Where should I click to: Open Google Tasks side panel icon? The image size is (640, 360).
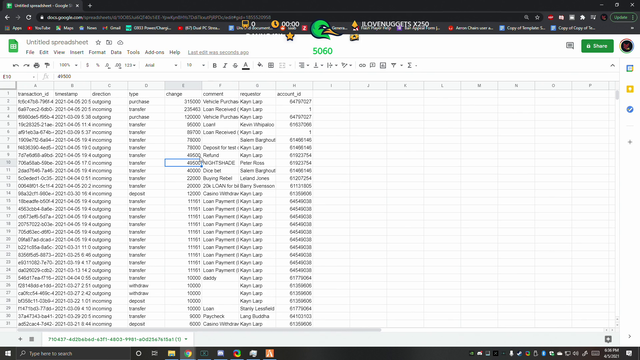(630, 109)
